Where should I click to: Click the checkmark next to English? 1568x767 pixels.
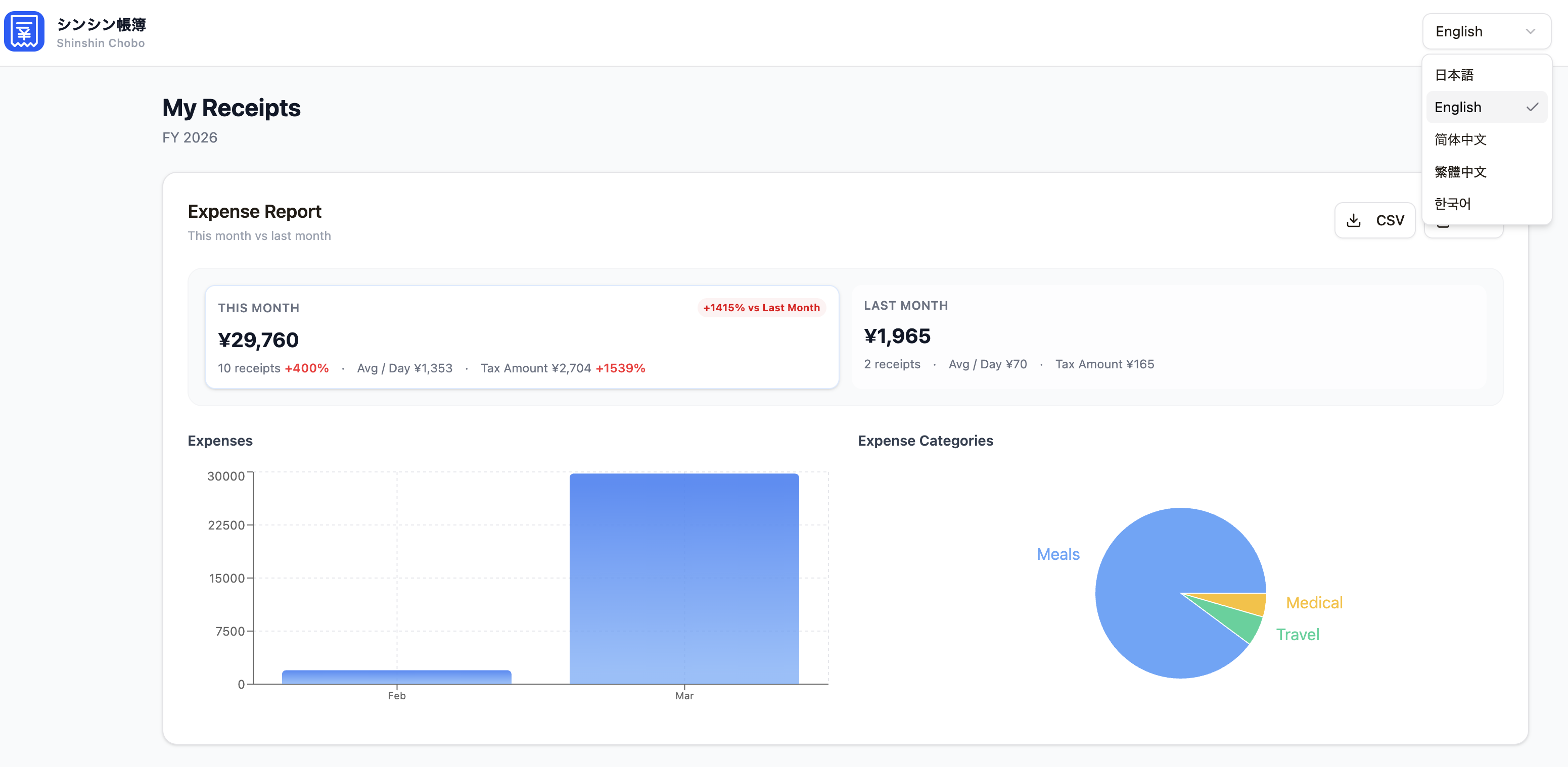pos(1532,108)
